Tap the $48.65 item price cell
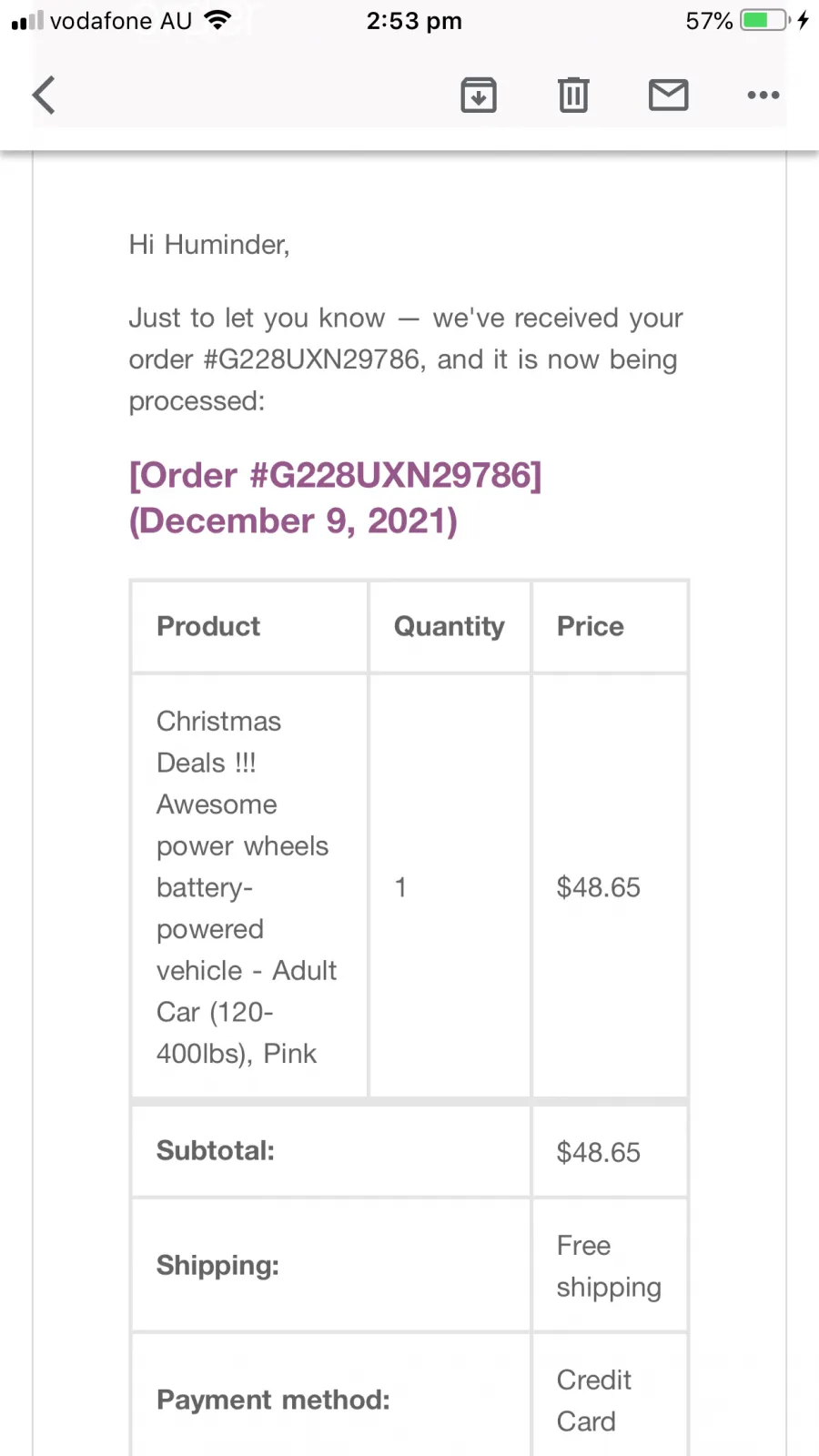The height and width of the screenshot is (1456, 819). point(610,886)
